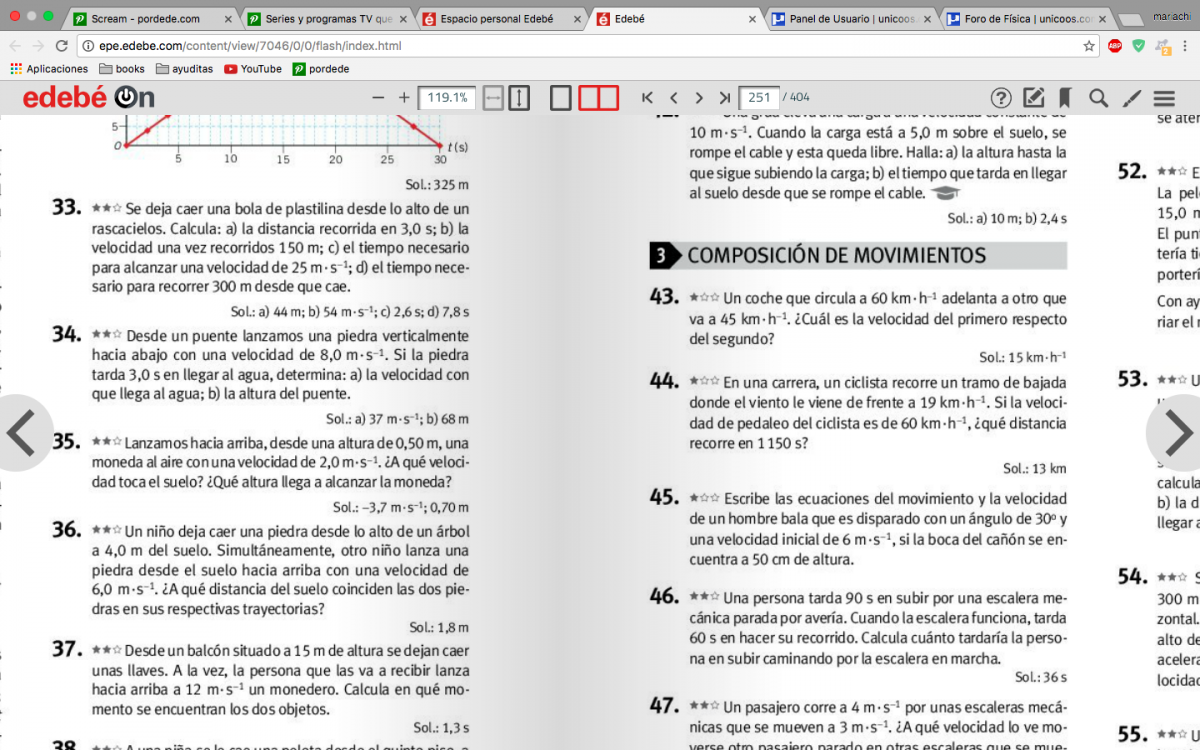
Task: Select the pencil drawing tool
Action: coord(1131,98)
